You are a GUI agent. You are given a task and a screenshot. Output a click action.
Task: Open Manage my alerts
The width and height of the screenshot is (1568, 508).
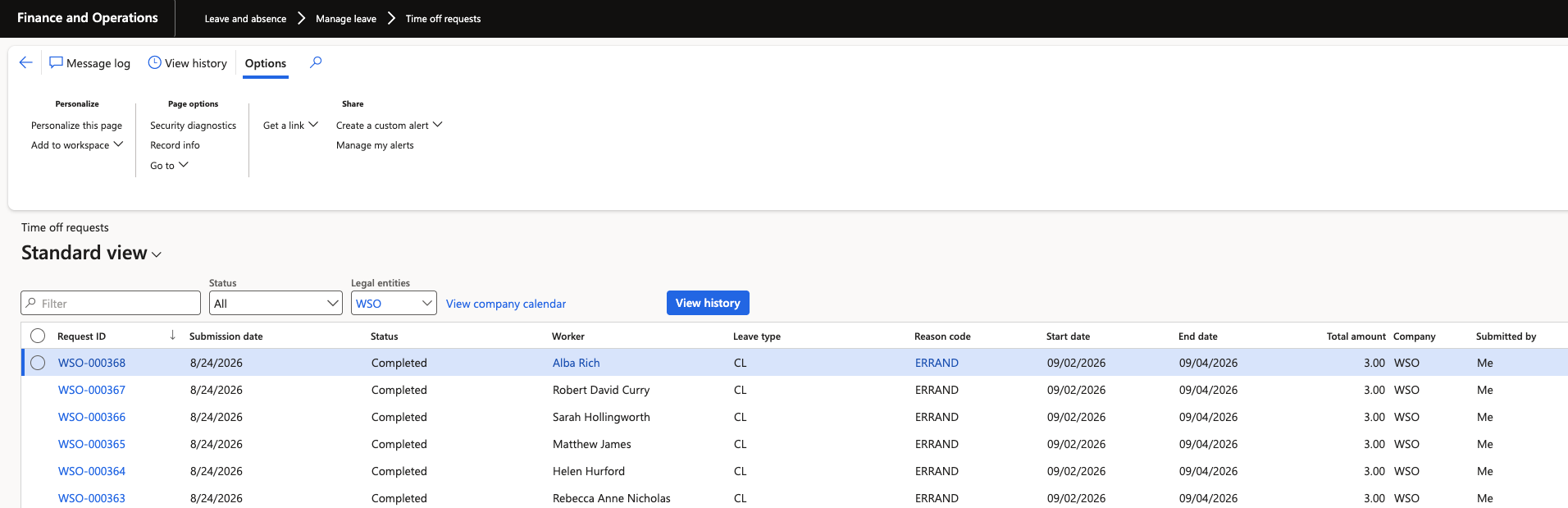click(375, 145)
